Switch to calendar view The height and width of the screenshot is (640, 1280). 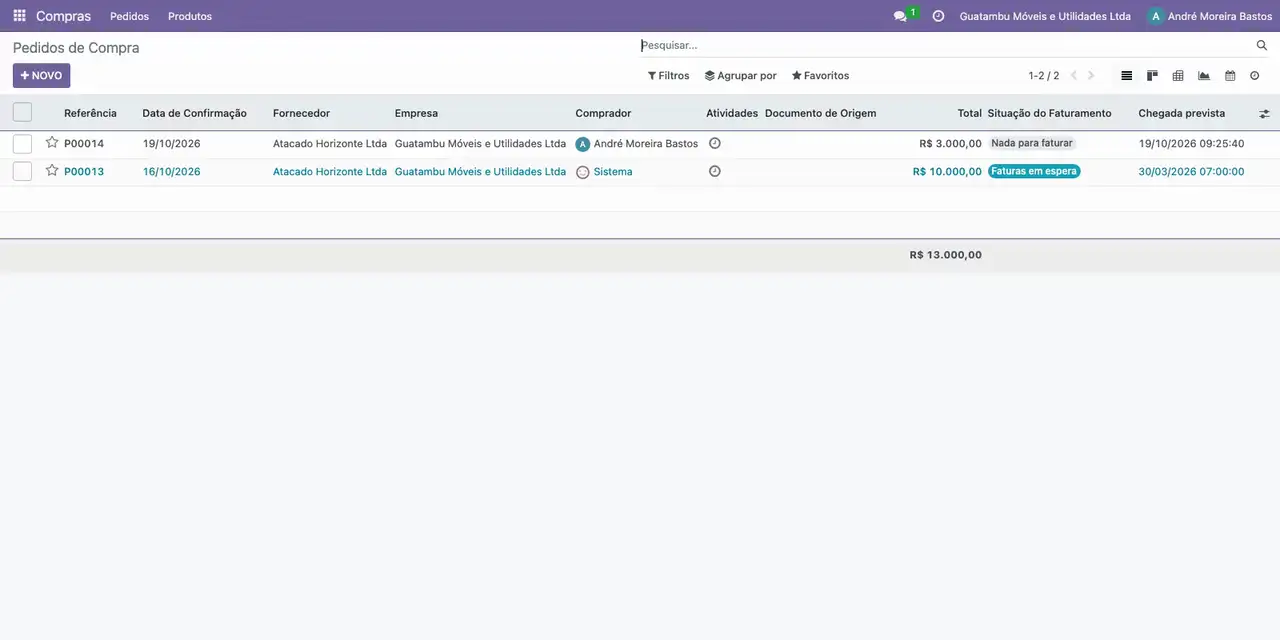[x=1230, y=75]
